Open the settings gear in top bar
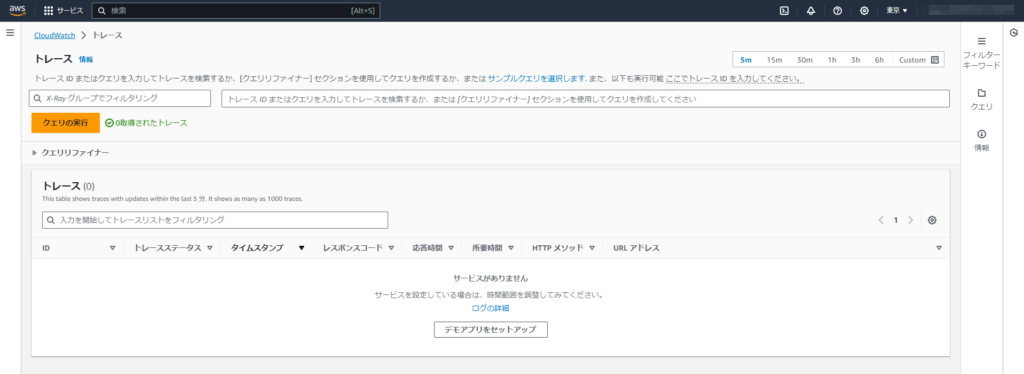Viewport: 1024px width, 374px height. 864,10
